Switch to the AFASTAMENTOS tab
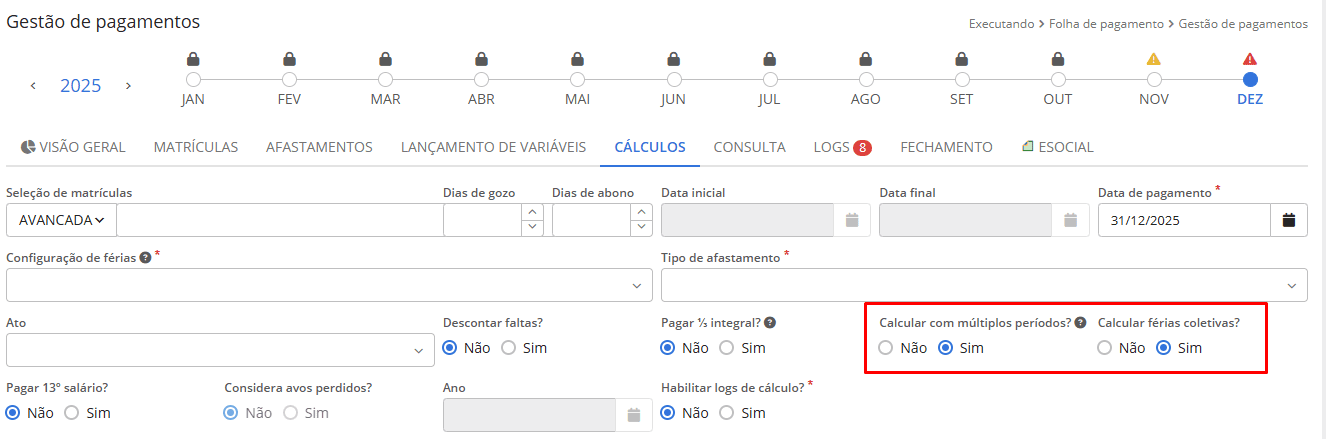This screenshot has height=439, width=1326. coord(319,147)
